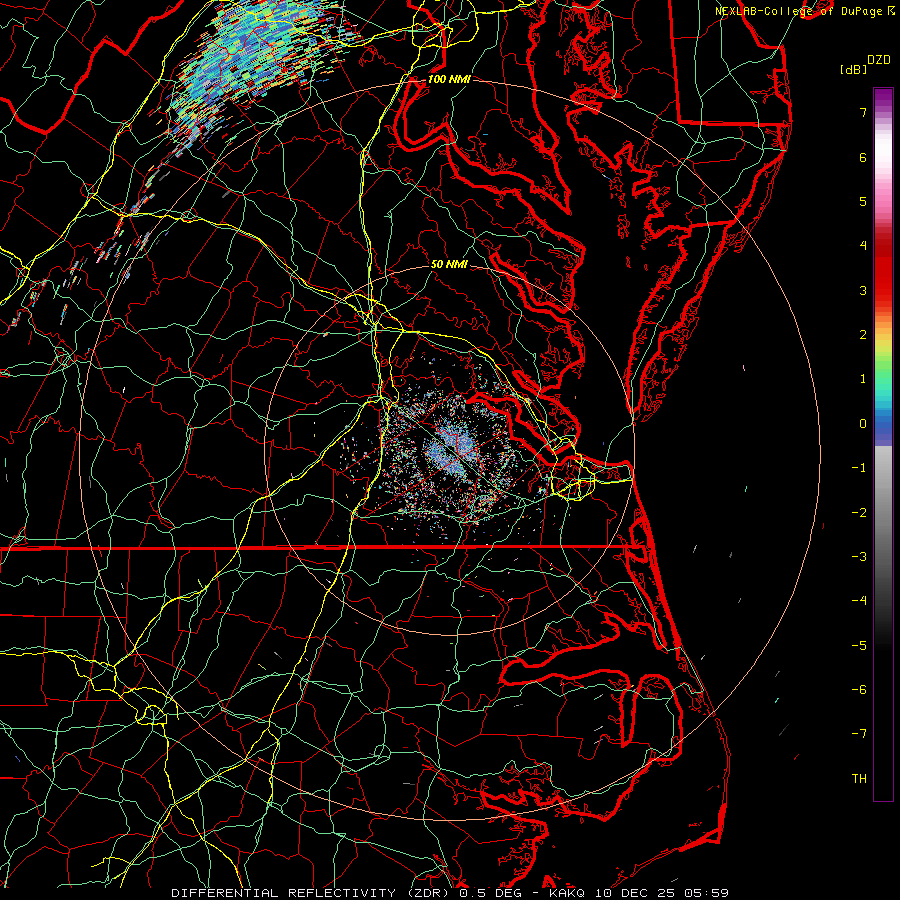Click the -2 value on color scale
Image resolution: width=900 pixels, height=900 pixels.
[859, 513]
